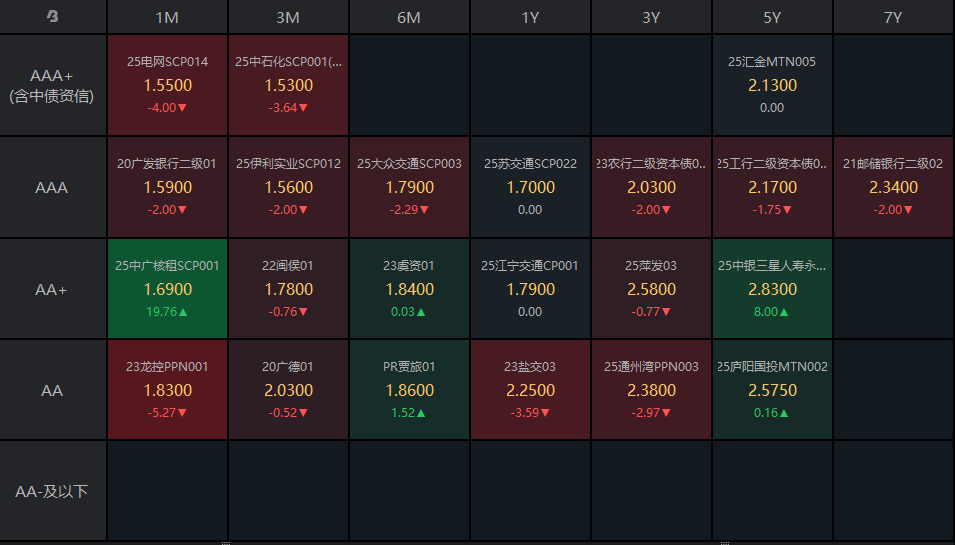The width and height of the screenshot is (955, 545).
Task: Open the 25大众交通SCP003 bond cell
Action: coord(409,187)
